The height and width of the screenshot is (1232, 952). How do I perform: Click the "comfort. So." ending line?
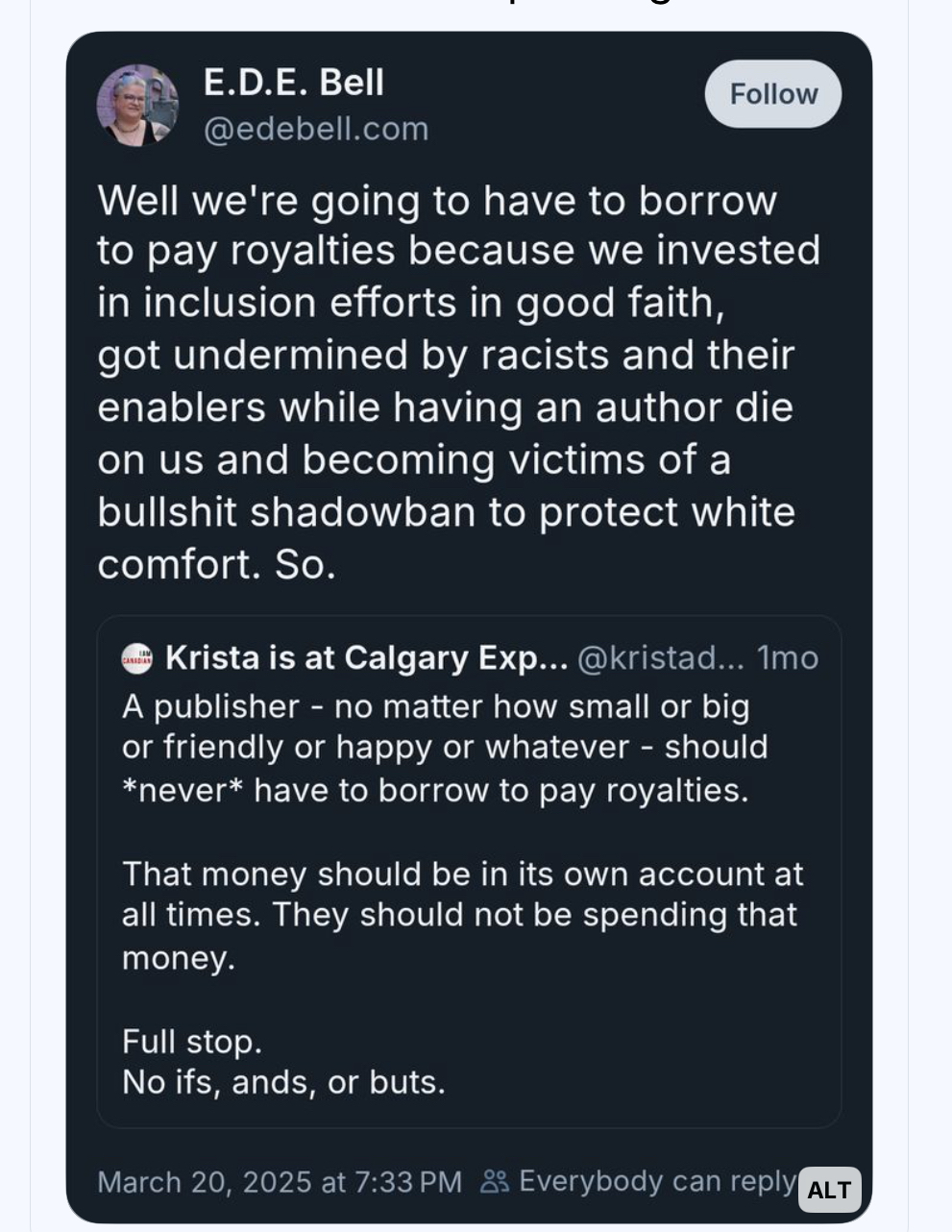tap(216, 564)
